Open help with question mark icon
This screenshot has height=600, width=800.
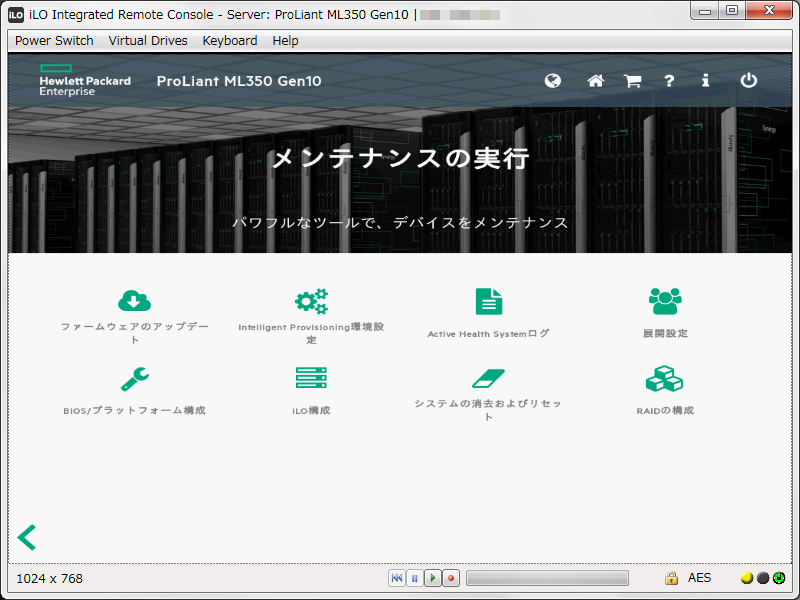669,81
